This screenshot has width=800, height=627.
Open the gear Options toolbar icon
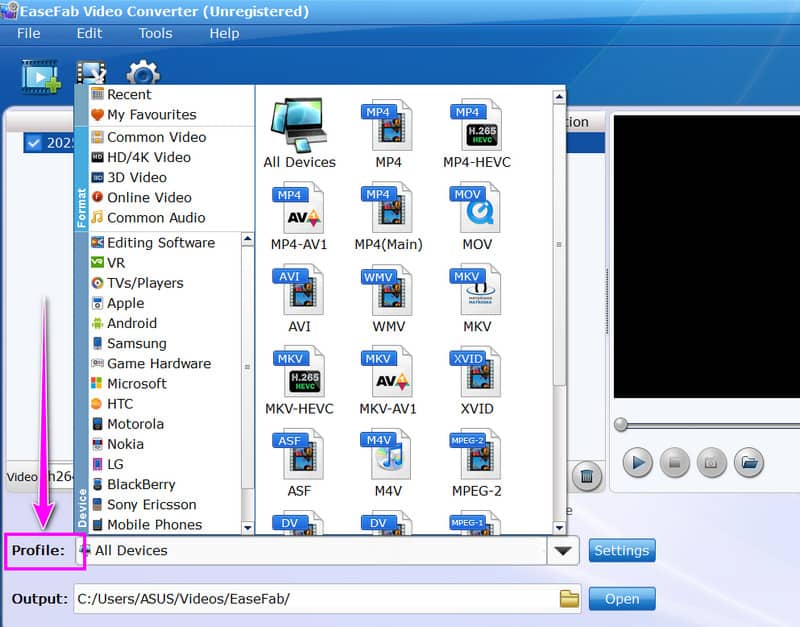click(x=143, y=72)
